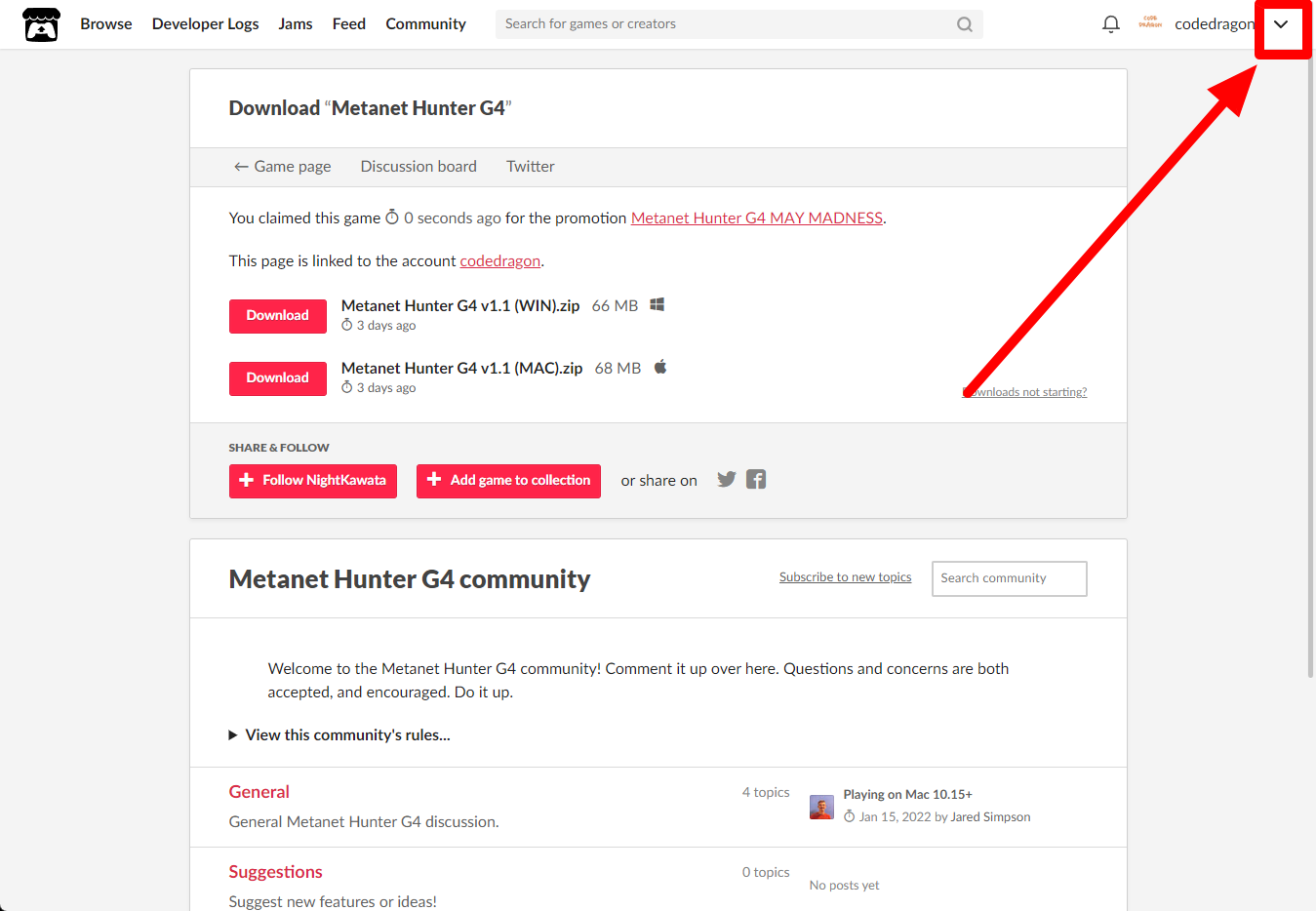This screenshot has width=1316, height=911.
Task: Click the Apple platform icon
Action: (x=660, y=367)
